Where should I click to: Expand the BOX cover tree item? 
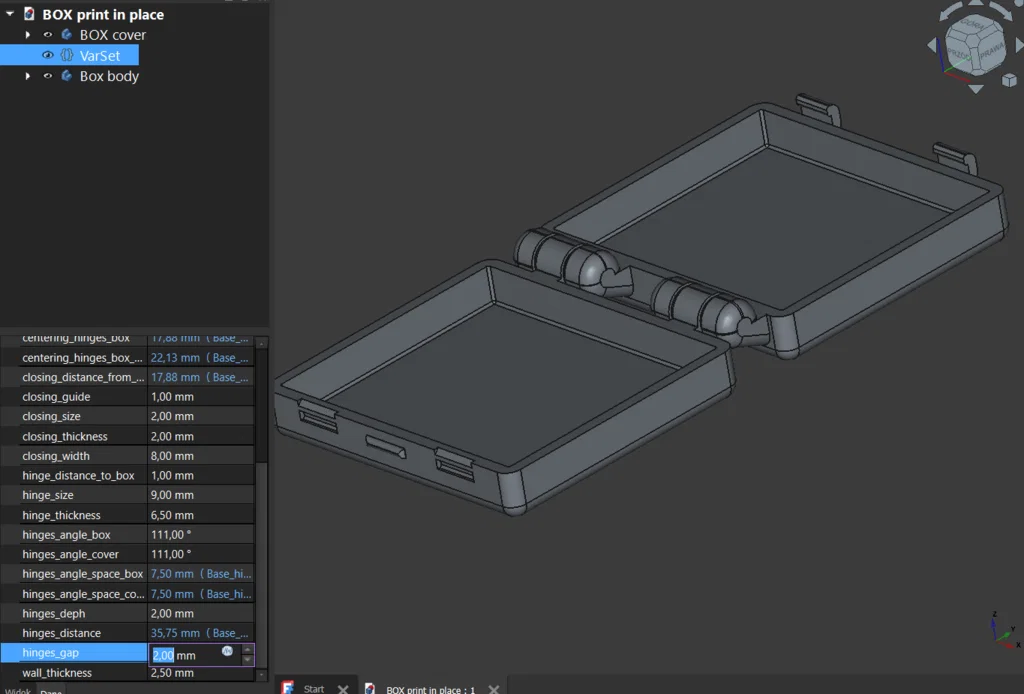pyautogui.click(x=27, y=35)
